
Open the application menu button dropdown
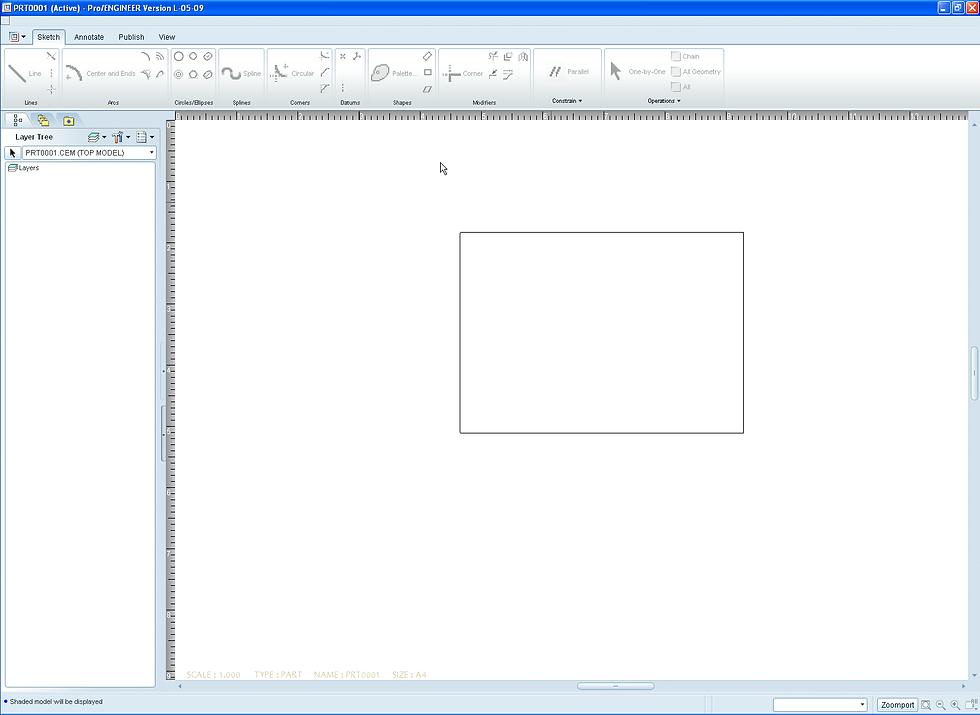click(x=18, y=37)
